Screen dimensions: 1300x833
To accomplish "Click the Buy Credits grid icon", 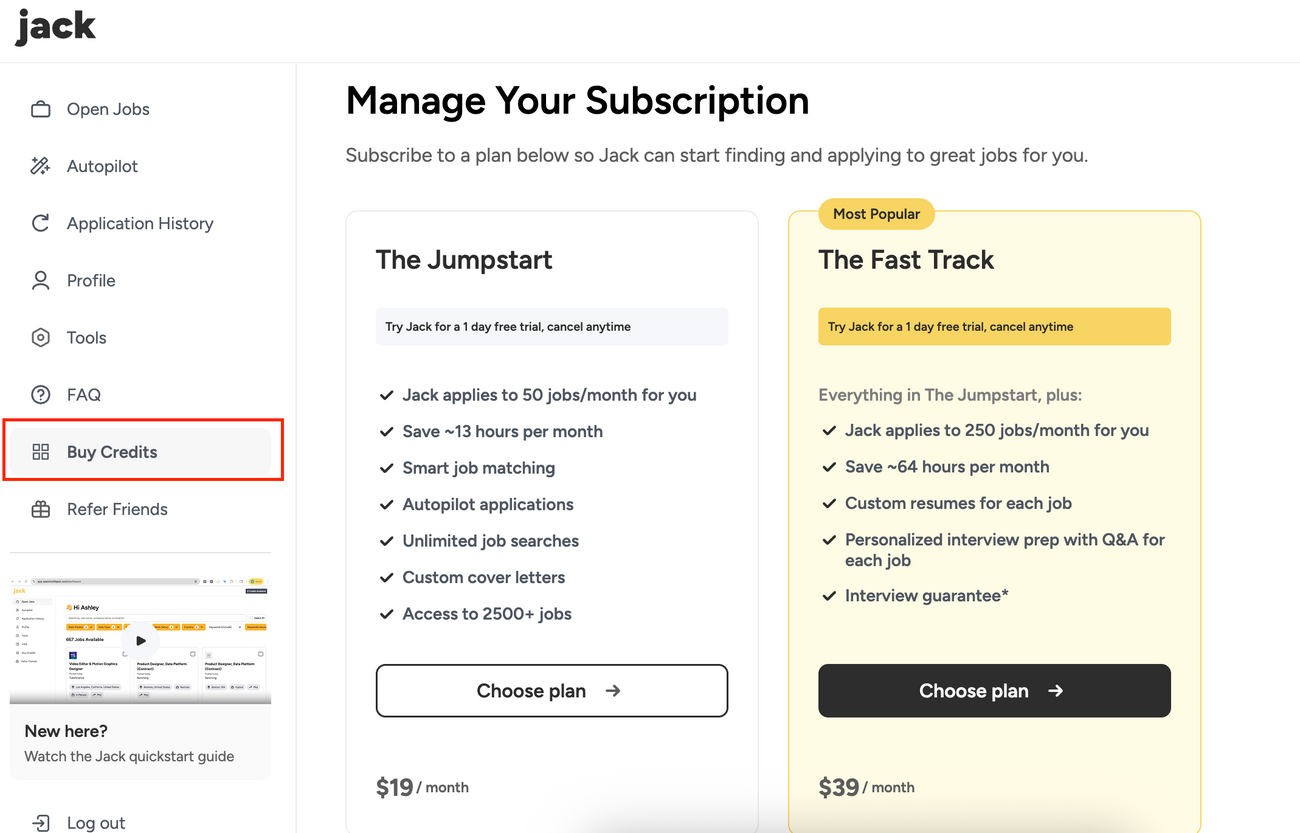I will (x=41, y=452).
